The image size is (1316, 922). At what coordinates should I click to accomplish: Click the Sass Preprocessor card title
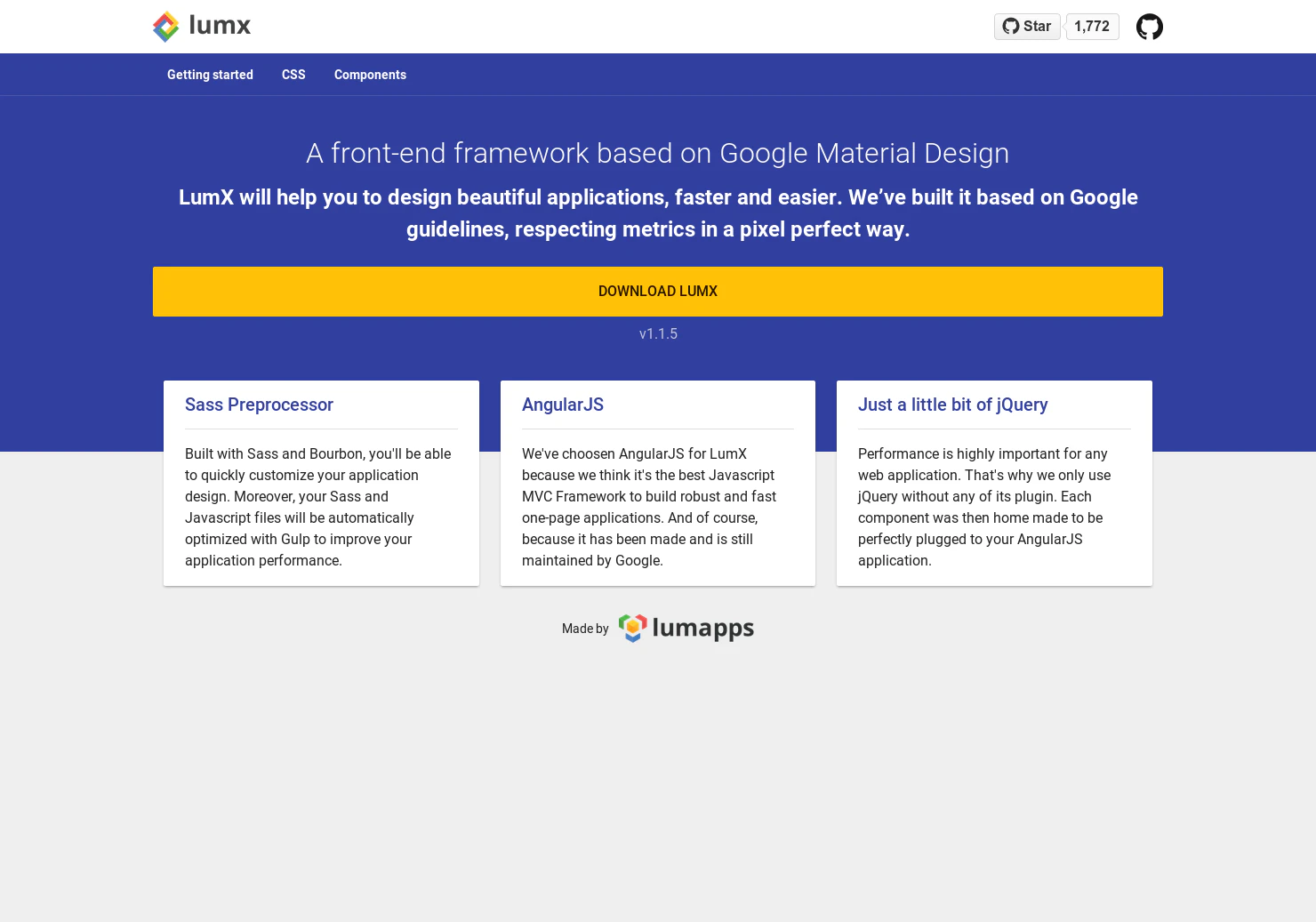pyautogui.click(x=259, y=405)
